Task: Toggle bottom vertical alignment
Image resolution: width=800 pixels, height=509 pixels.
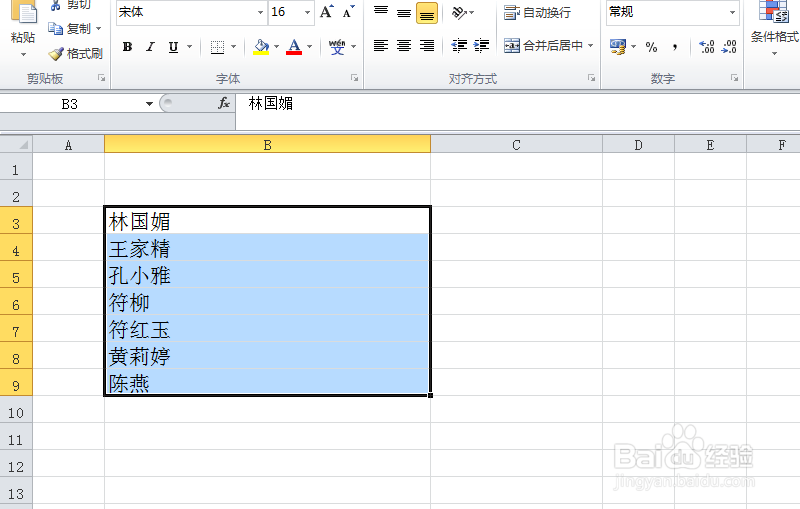Action: (427, 12)
